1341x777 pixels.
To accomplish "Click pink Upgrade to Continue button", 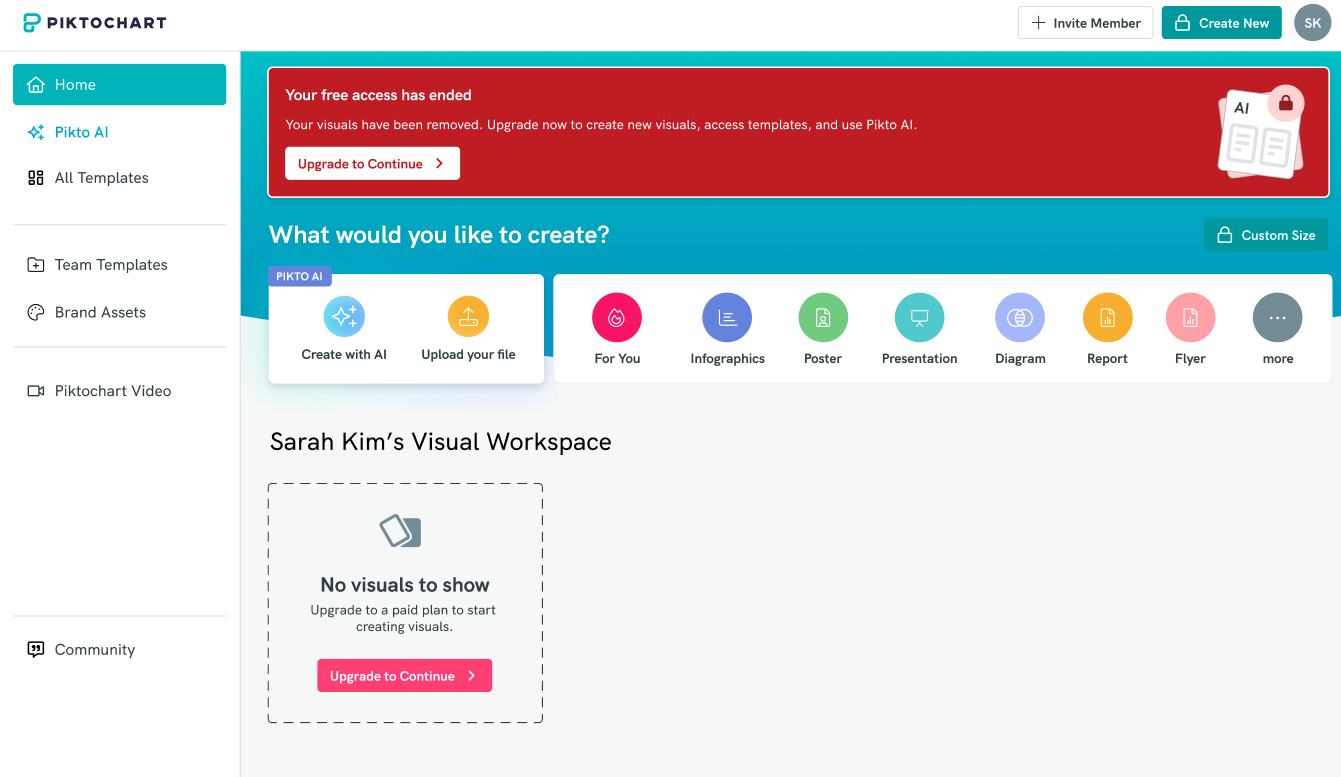I will coord(405,676).
